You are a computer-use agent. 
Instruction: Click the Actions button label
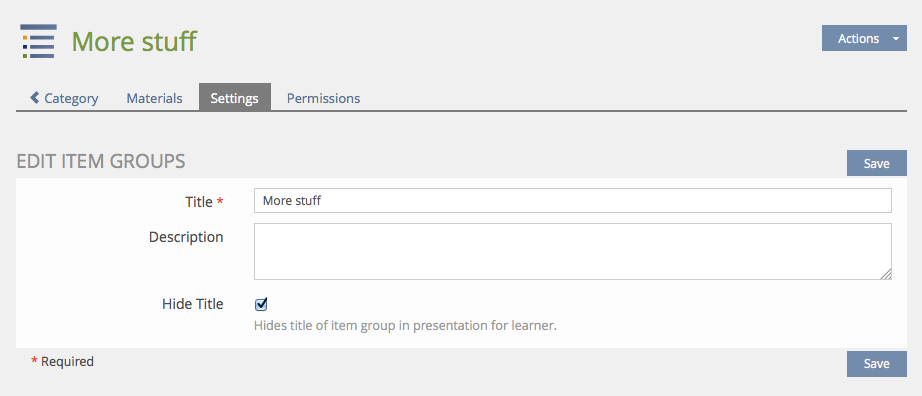(858, 39)
